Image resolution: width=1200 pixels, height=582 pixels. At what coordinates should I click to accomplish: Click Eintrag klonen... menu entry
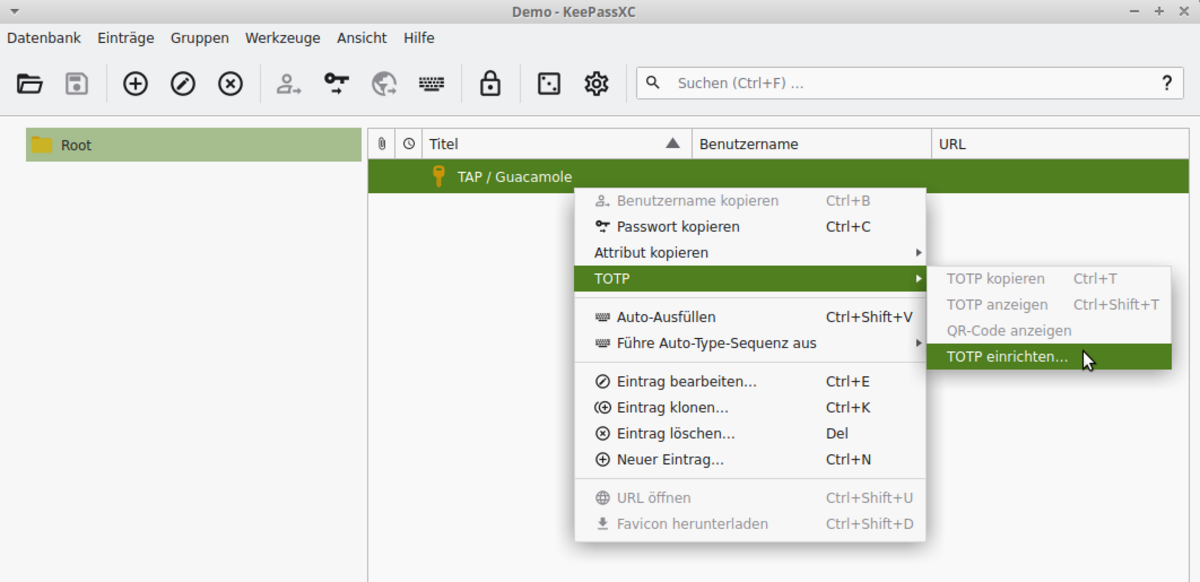[672, 408]
